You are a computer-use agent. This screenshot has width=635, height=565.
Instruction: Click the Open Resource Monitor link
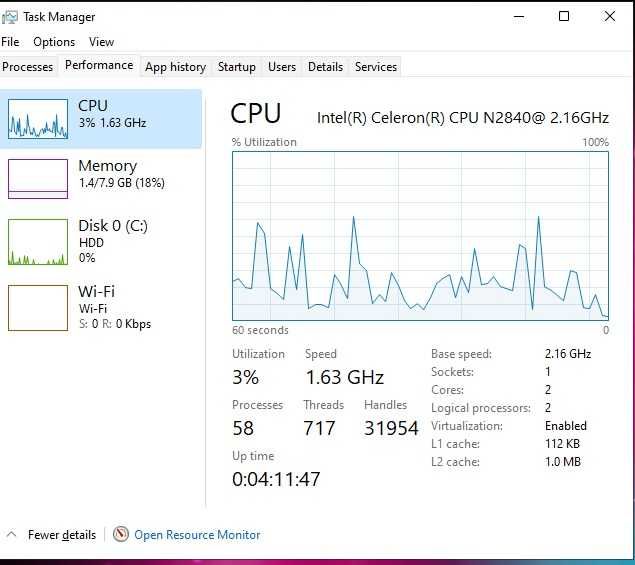click(197, 535)
